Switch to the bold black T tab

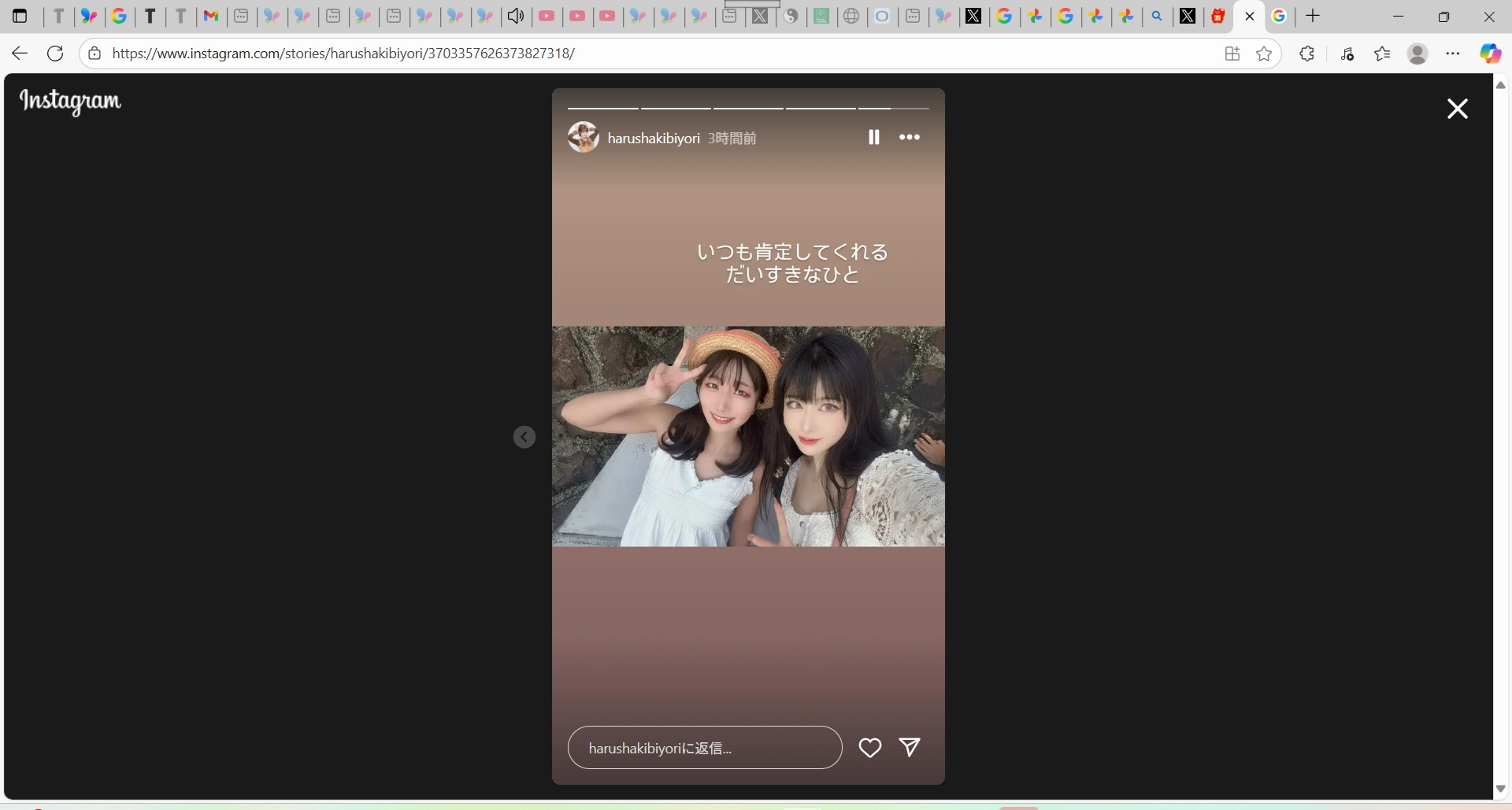(x=150, y=16)
